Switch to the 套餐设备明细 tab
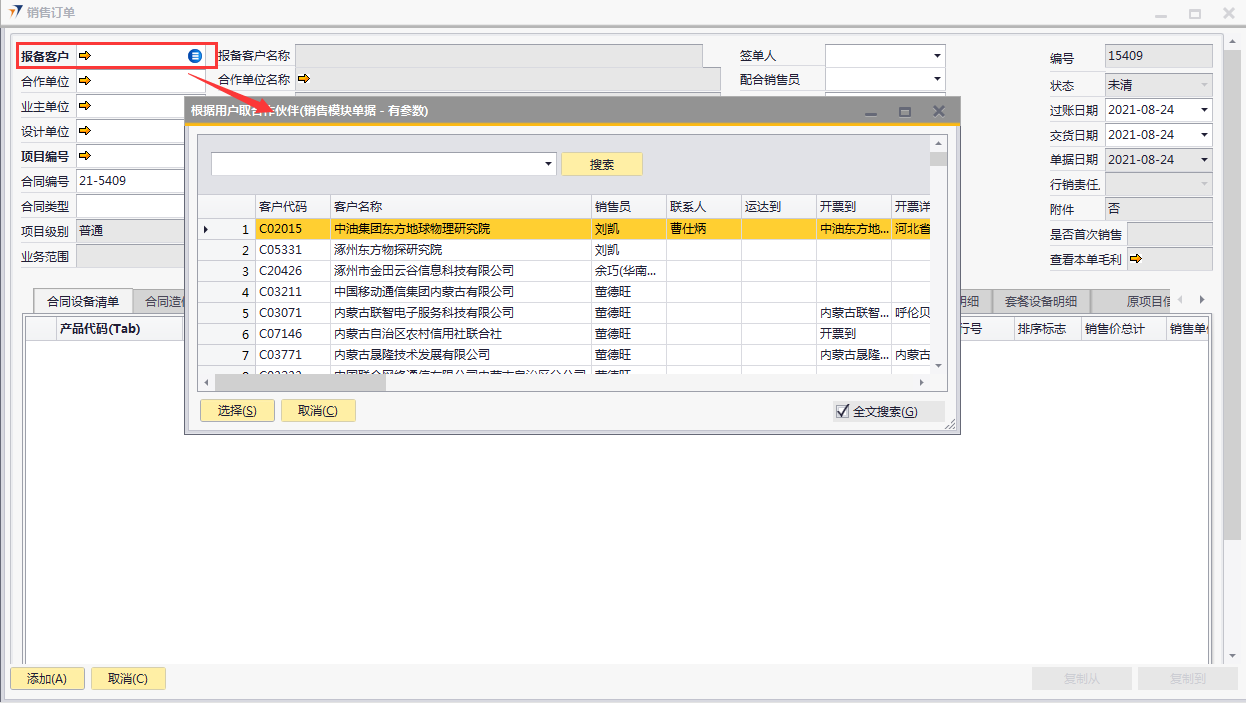 pyautogui.click(x=1040, y=301)
